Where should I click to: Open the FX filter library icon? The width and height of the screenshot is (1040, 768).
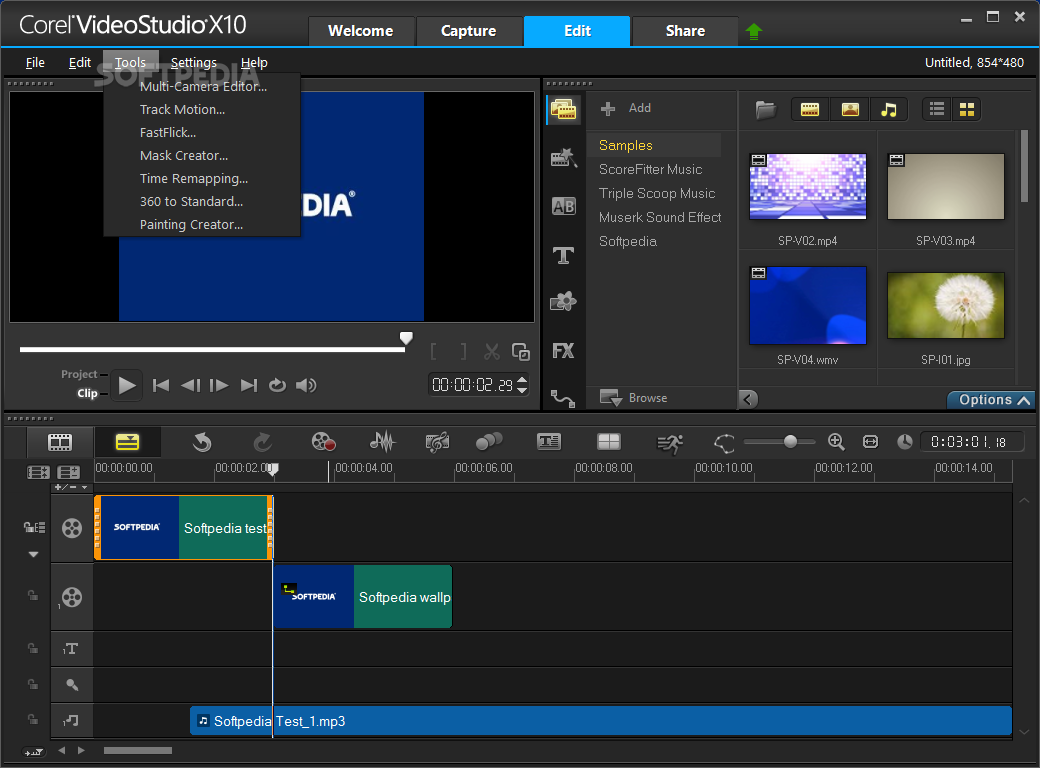click(564, 350)
